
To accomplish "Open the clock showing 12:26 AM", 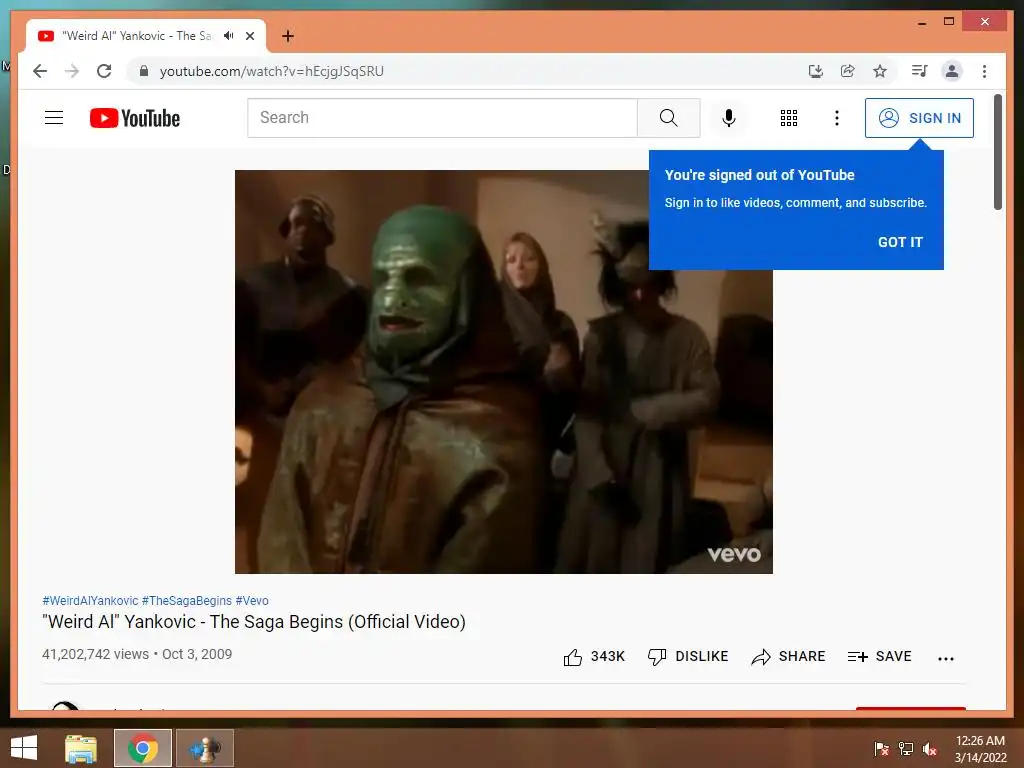I will pos(980,749).
